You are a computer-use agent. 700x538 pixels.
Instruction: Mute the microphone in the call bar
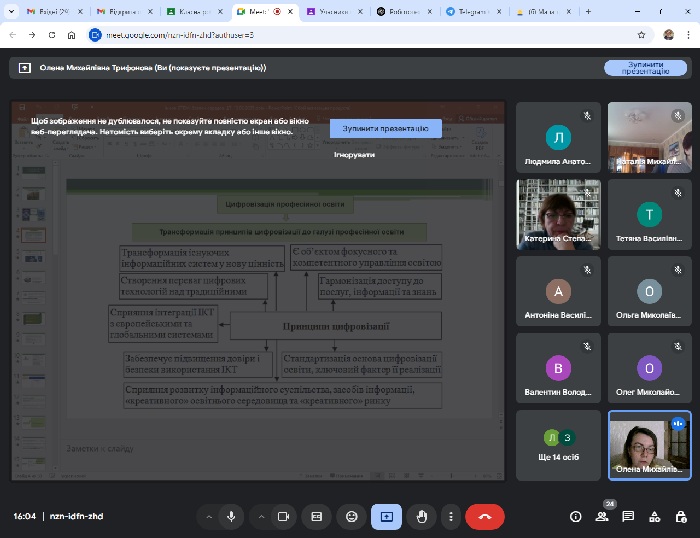coord(231,516)
